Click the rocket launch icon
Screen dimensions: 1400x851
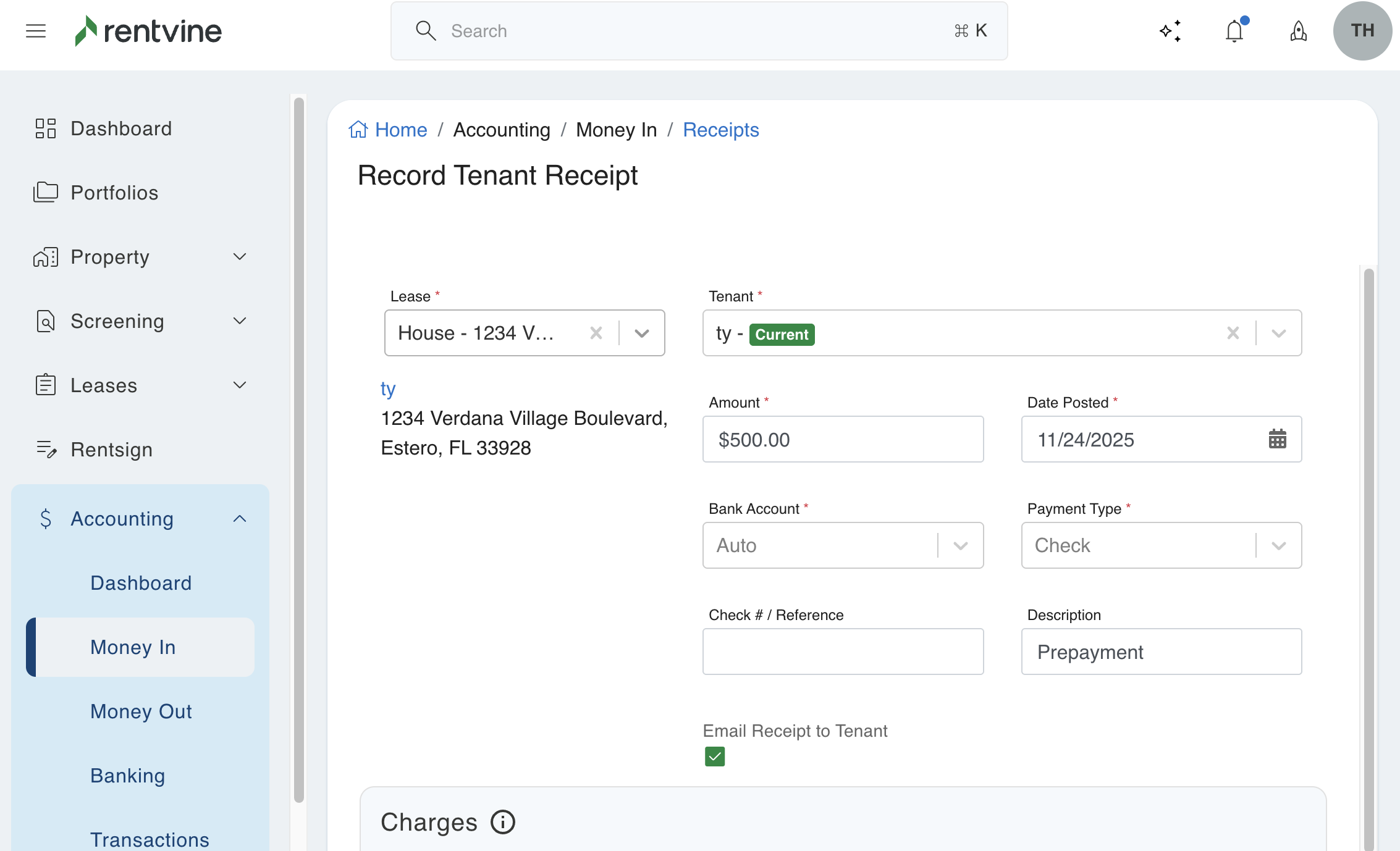(1298, 31)
